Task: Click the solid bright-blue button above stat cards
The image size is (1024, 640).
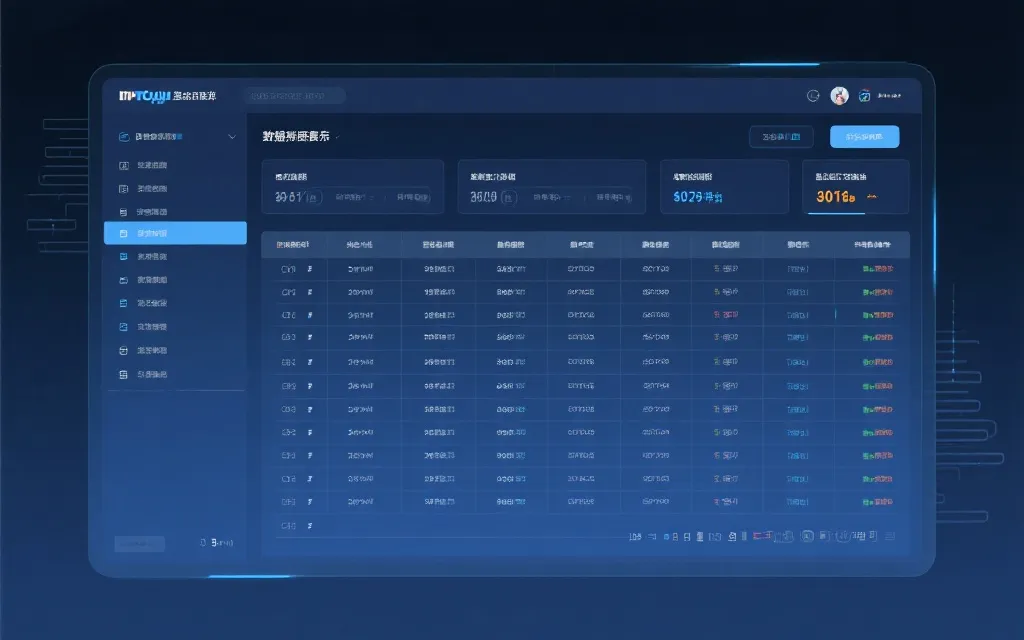Action: tap(864, 137)
